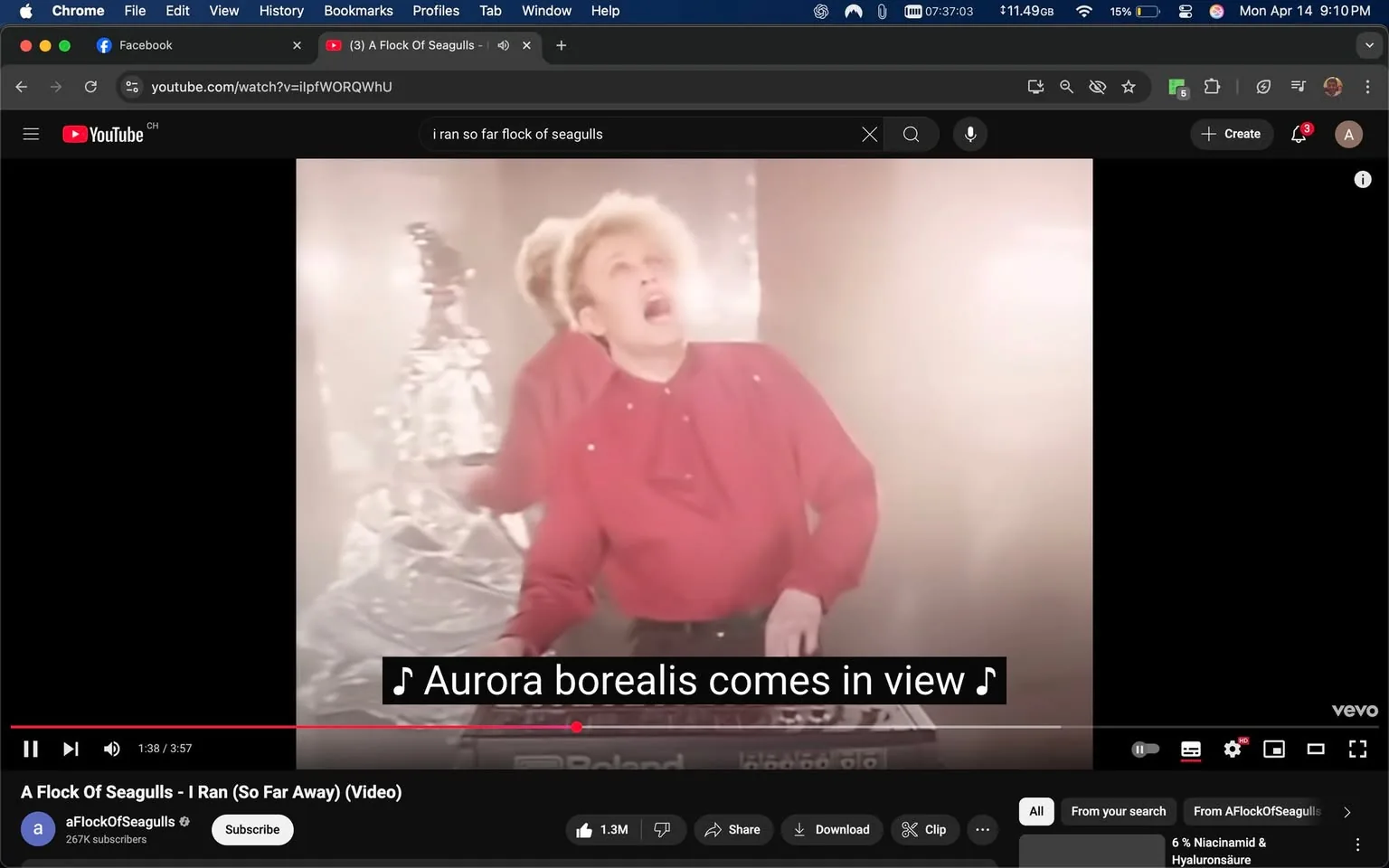The height and width of the screenshot is (868, 1389).
Task: Open the hamburger menu beside the YouTube logo
Action: click(31, 134)
